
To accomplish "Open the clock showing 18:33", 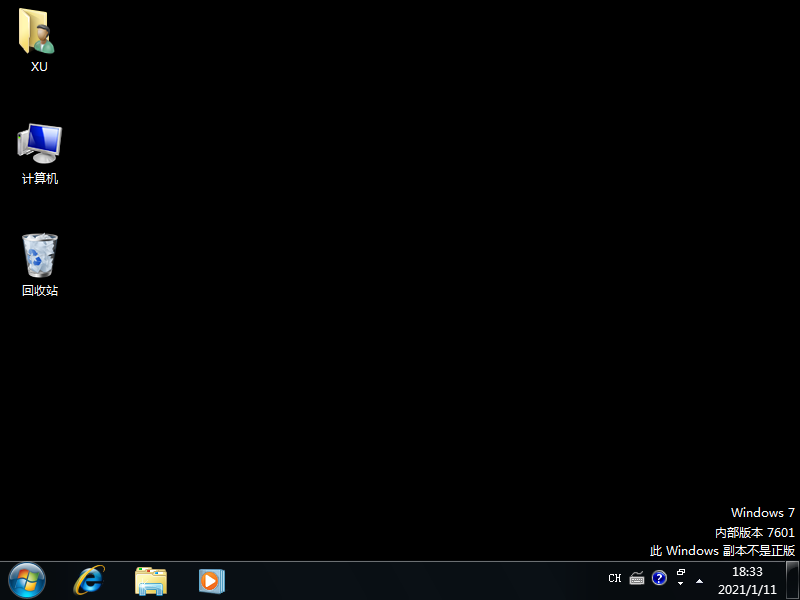I will (747, 580).
